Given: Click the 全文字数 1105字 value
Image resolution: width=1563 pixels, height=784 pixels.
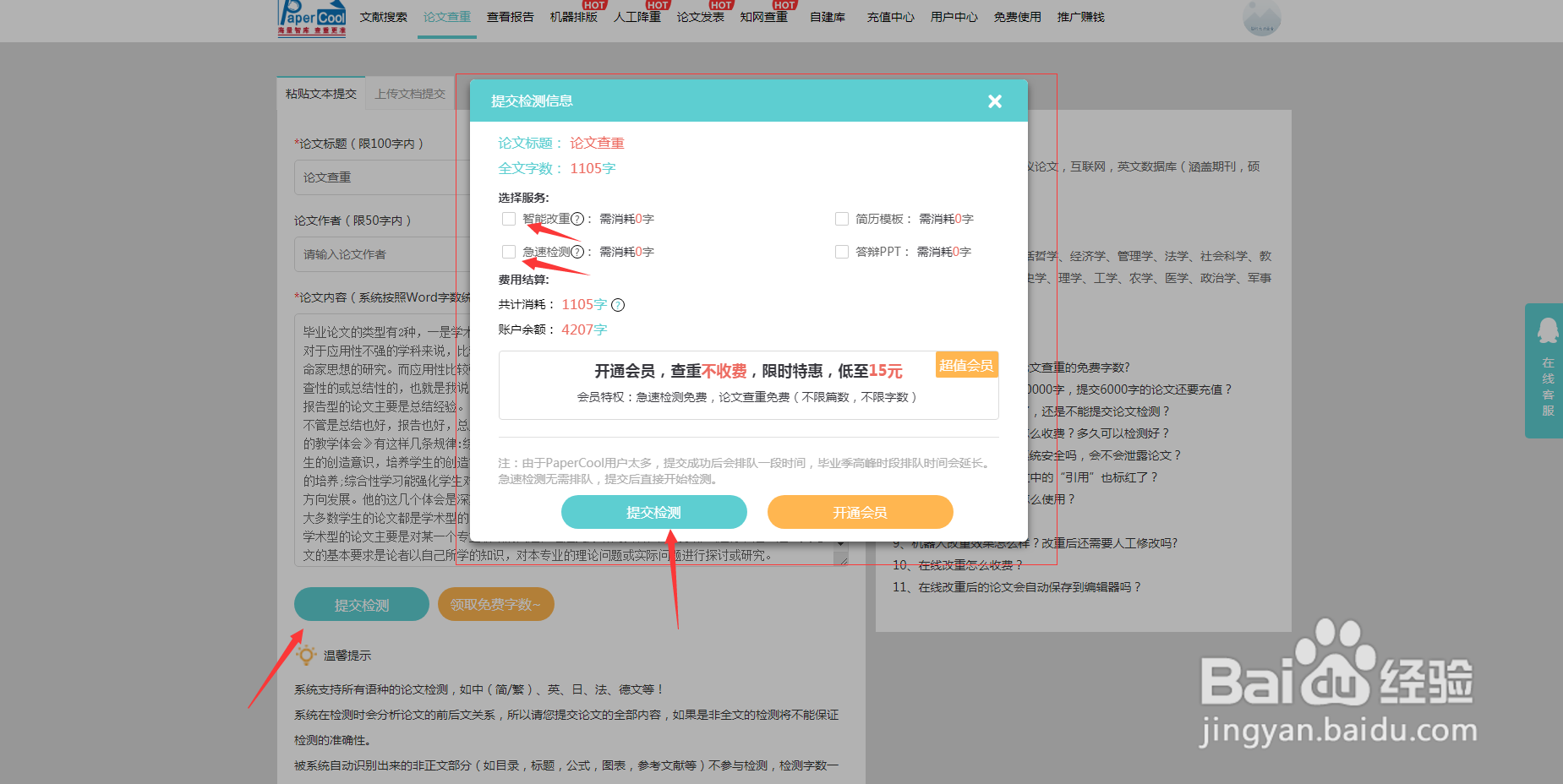Looking at the screenshot, I should (x=593, y=168).
